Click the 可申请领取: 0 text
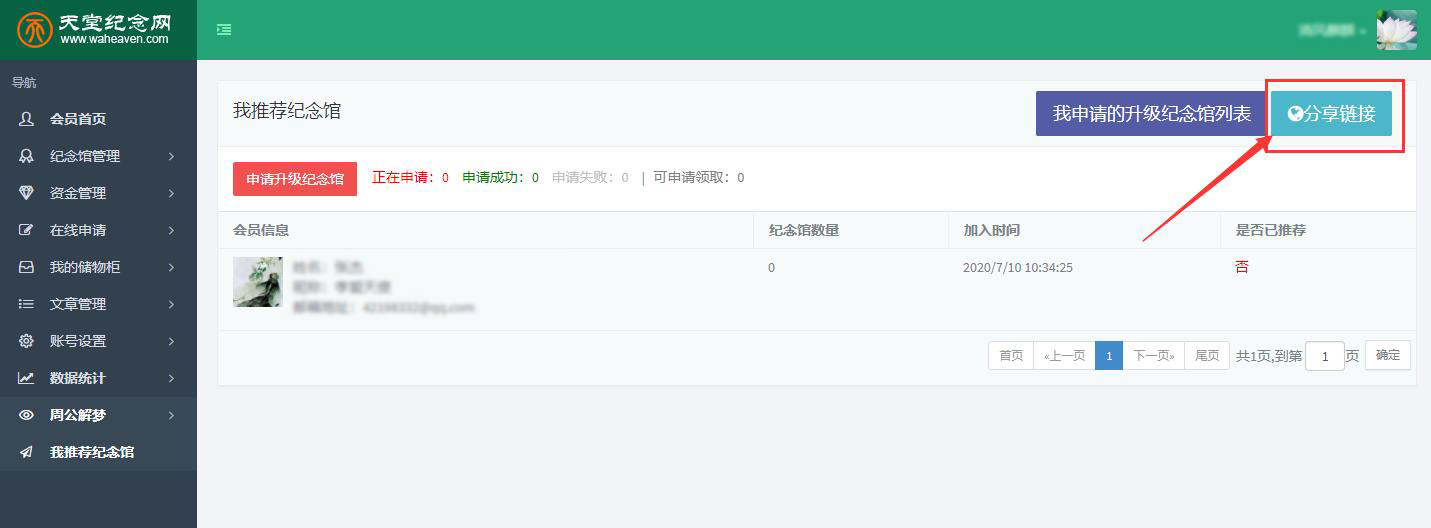The height and width of the screenshot is (528, 1431). (699, 178)
